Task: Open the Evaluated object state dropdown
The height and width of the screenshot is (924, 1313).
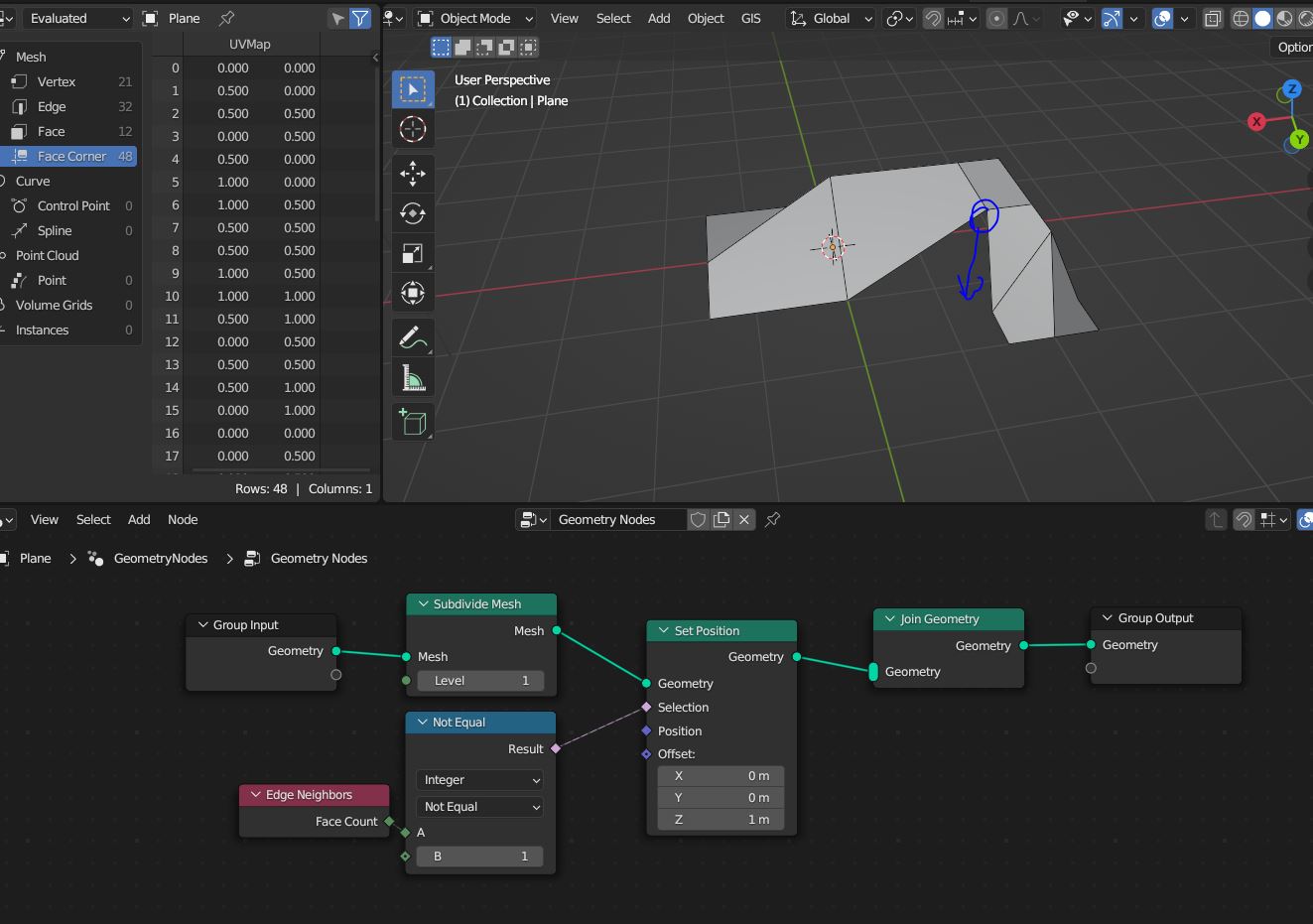Action: [x=77, y=18]
